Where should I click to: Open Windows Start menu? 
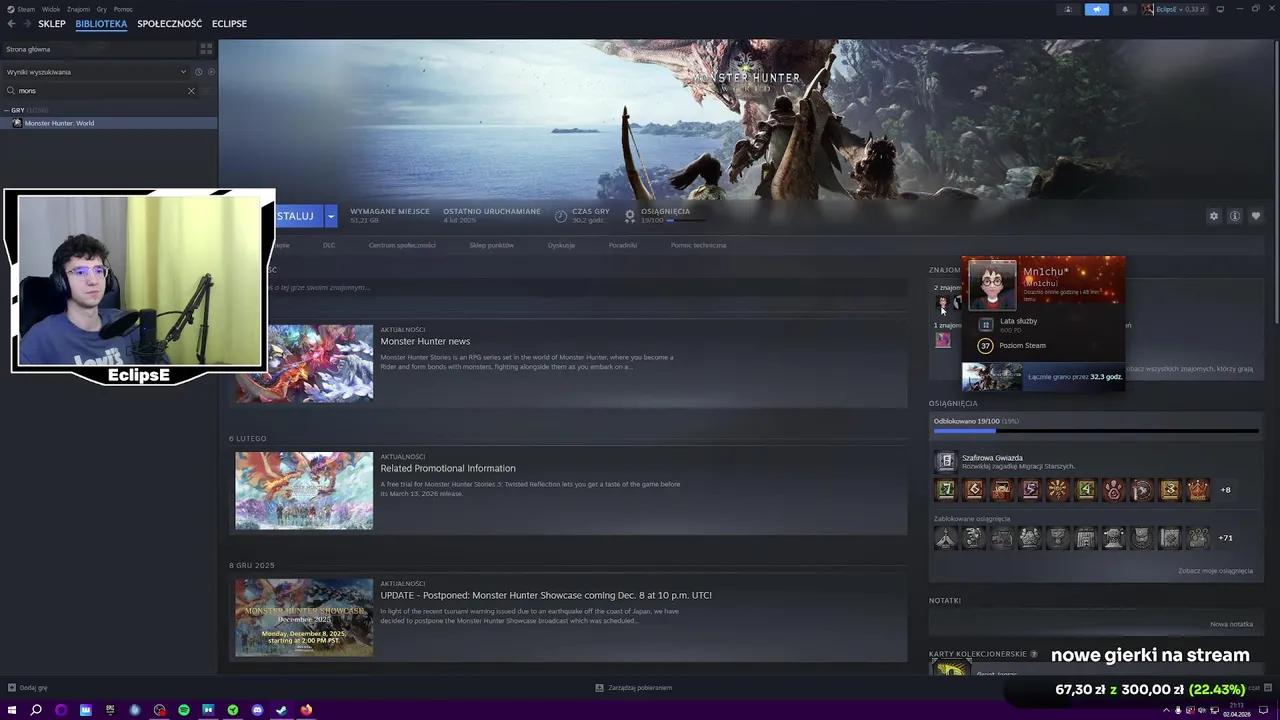click(12, 710)
